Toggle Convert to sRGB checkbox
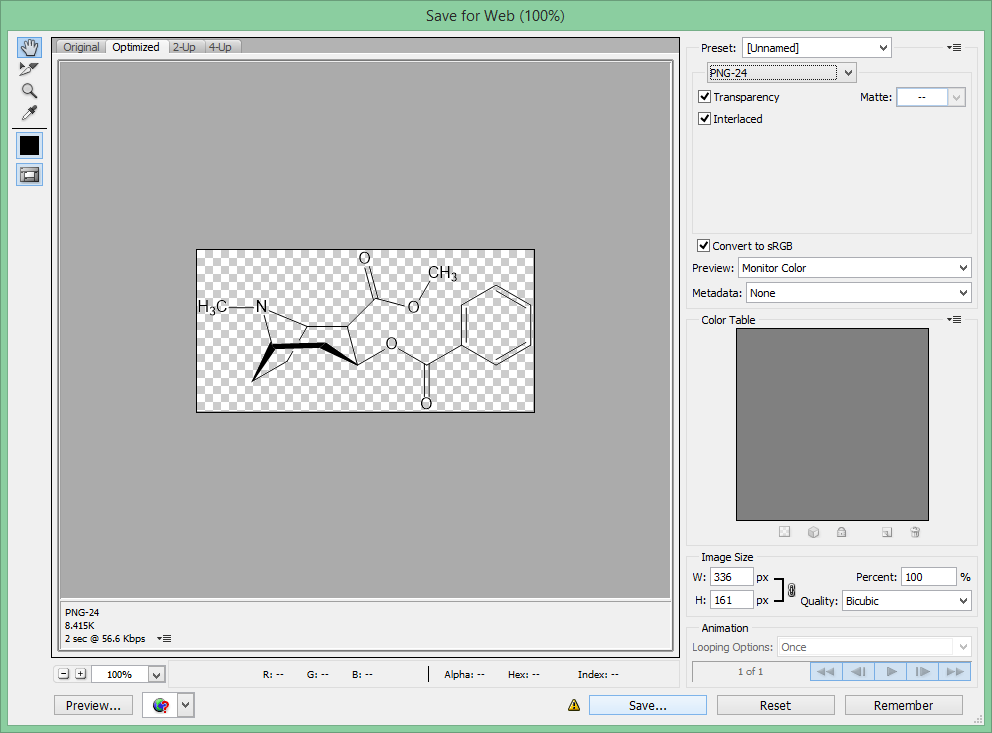992x733 pixels. (x=704, y=245)
